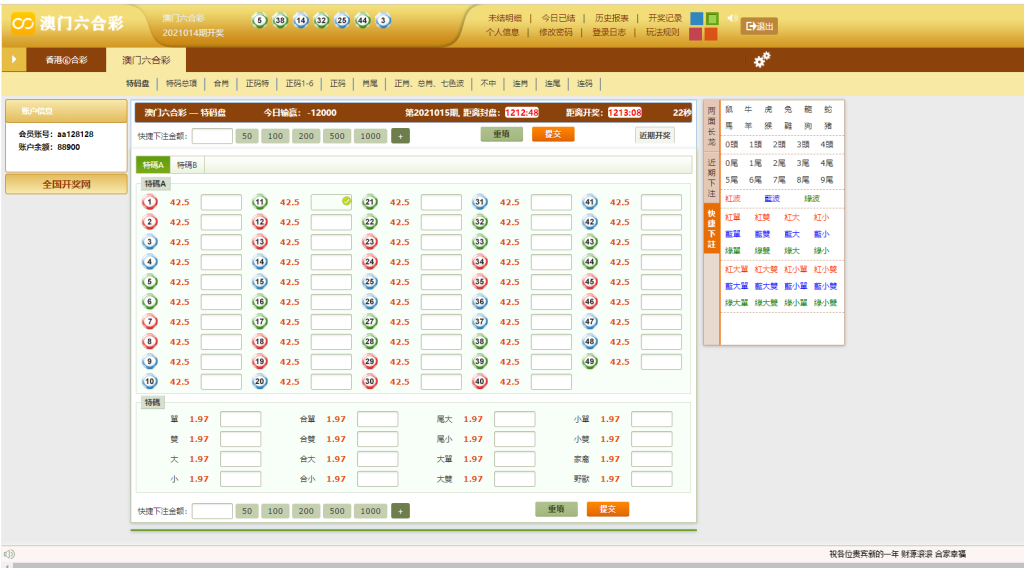Click the green checkmark in number 11 field
Viewport: 1024px width, 568px height.
point(346,201)
